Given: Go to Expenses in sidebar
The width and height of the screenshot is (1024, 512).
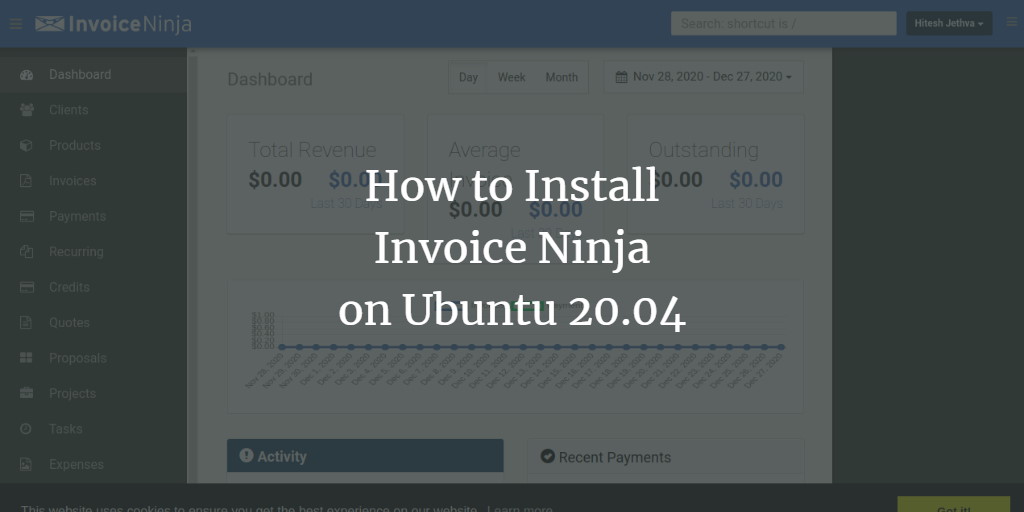Looking at the screenshot, I should click(x=93, y=464).
